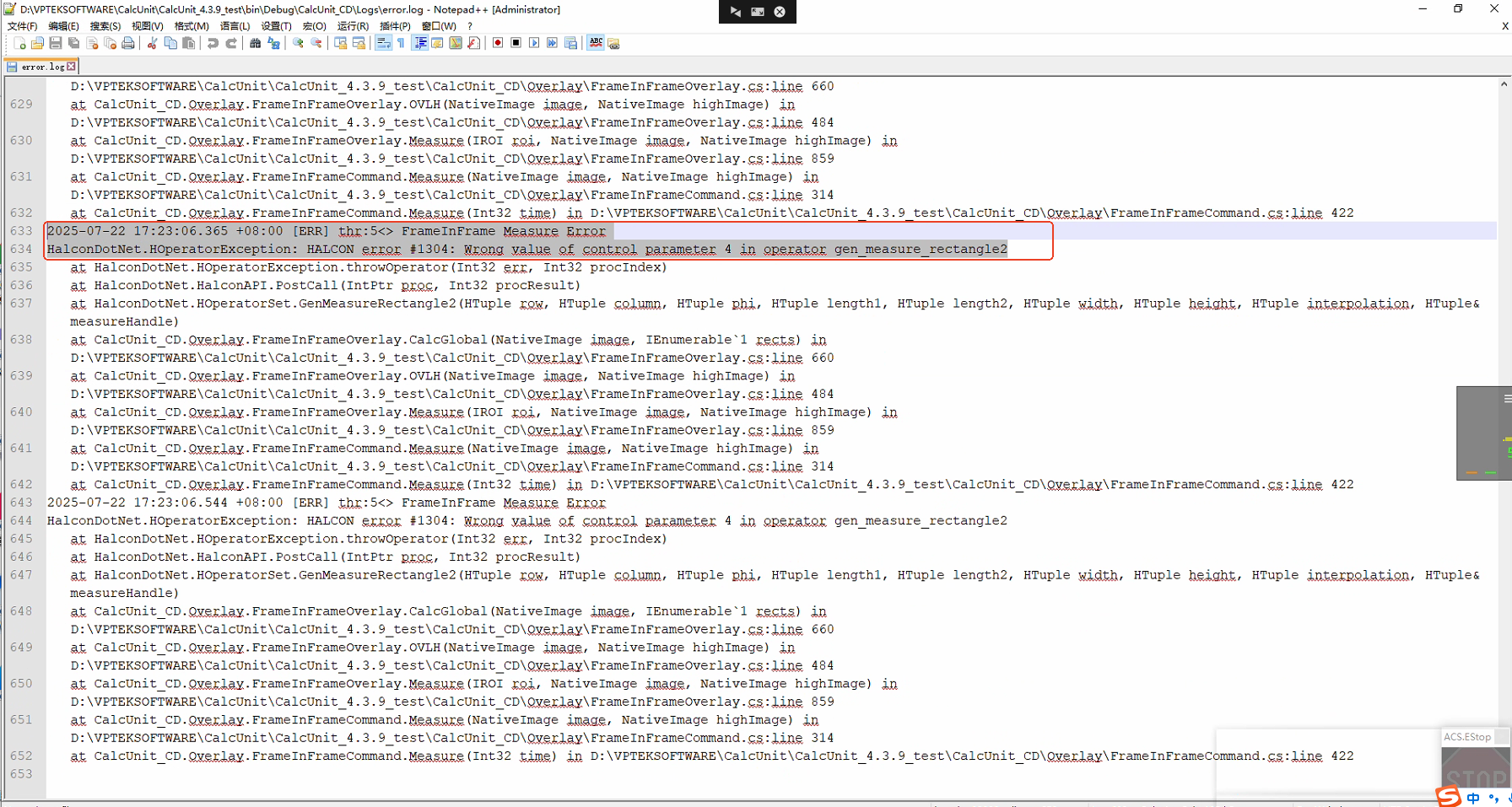Click the Undo arrow icon
Viewport: 1512px width, 807px height.
pos(213,43)
